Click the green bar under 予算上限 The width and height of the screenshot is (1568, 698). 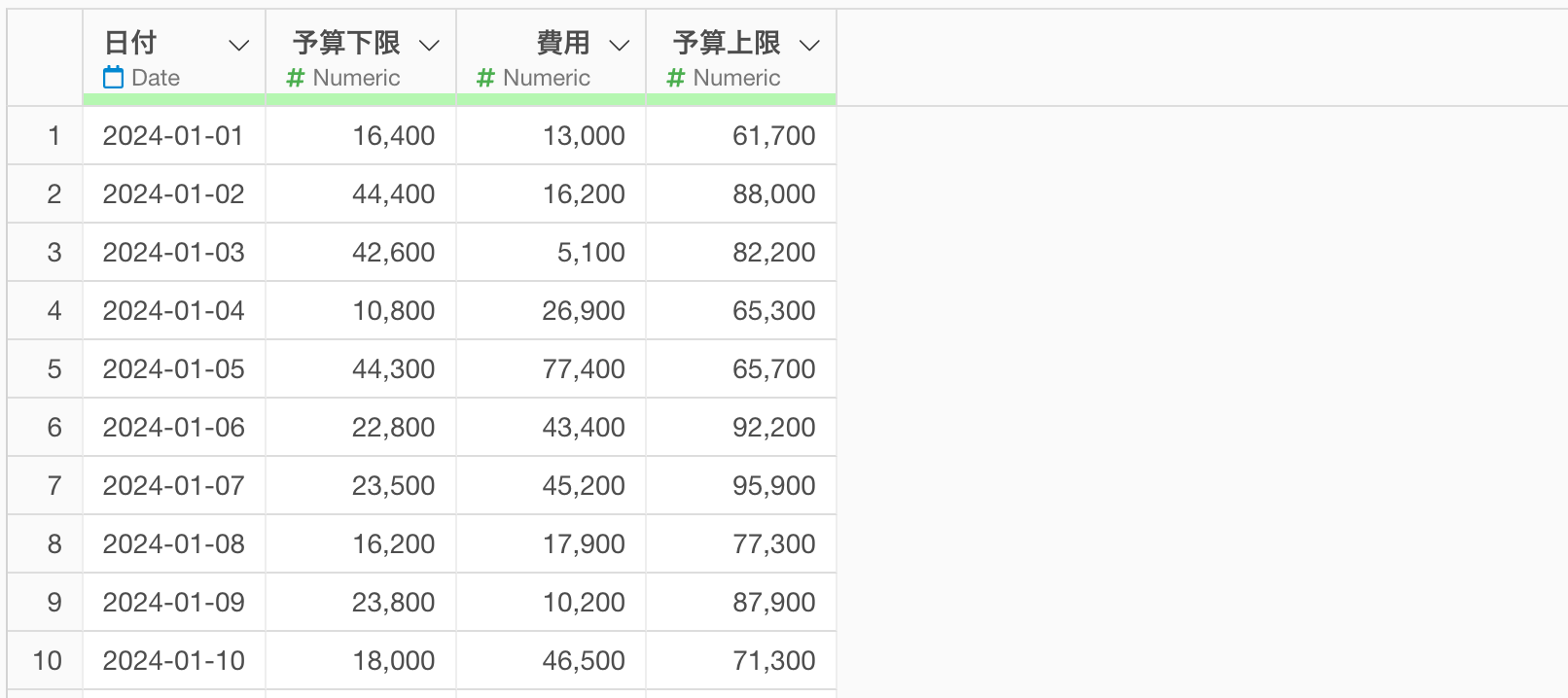(x=741, y=99)
